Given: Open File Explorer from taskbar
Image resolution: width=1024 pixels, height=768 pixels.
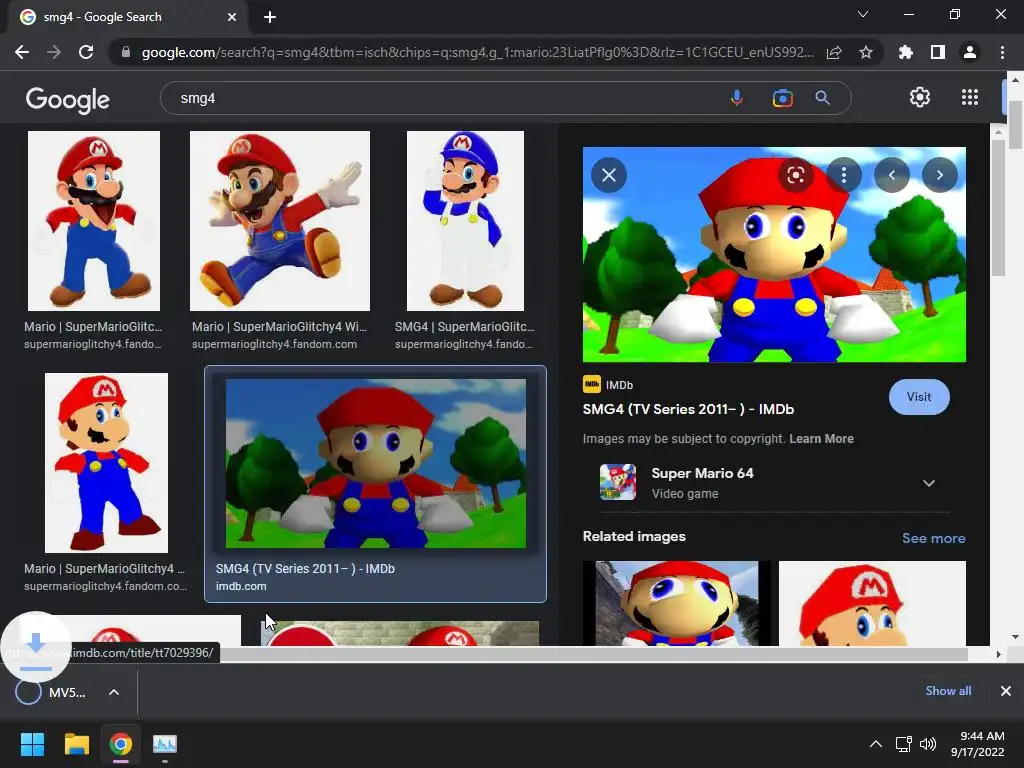Looking at the screenshot, I should [76, 744].
